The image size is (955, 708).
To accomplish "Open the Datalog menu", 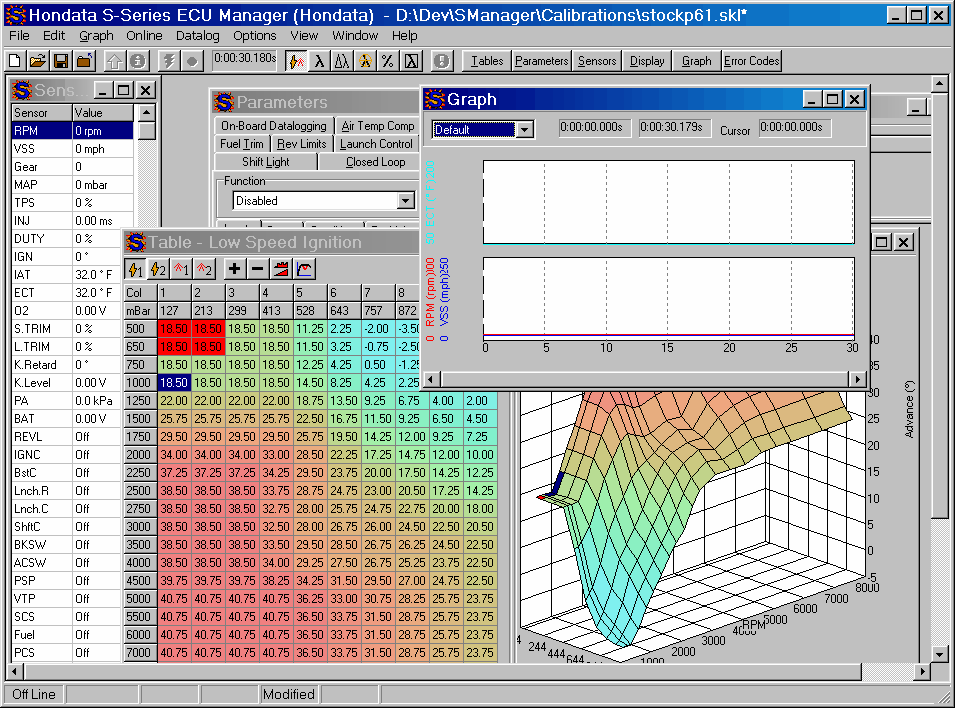I will click(x=197, y=35).
